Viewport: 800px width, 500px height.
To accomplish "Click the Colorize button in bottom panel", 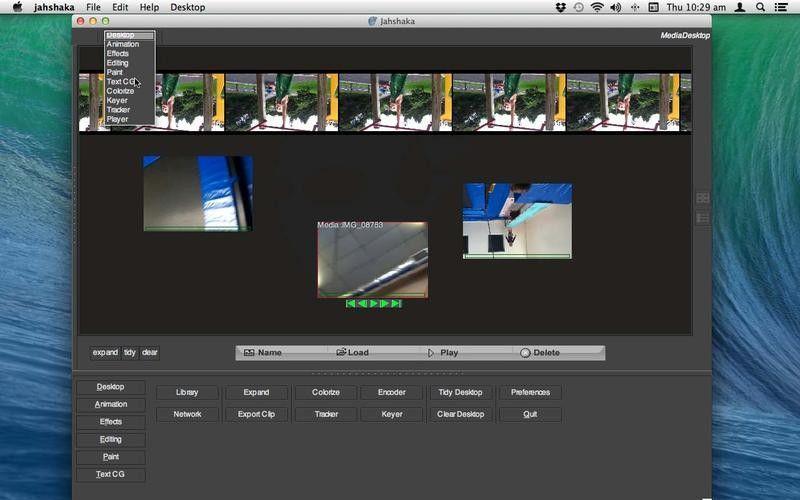I will point(326,392).
